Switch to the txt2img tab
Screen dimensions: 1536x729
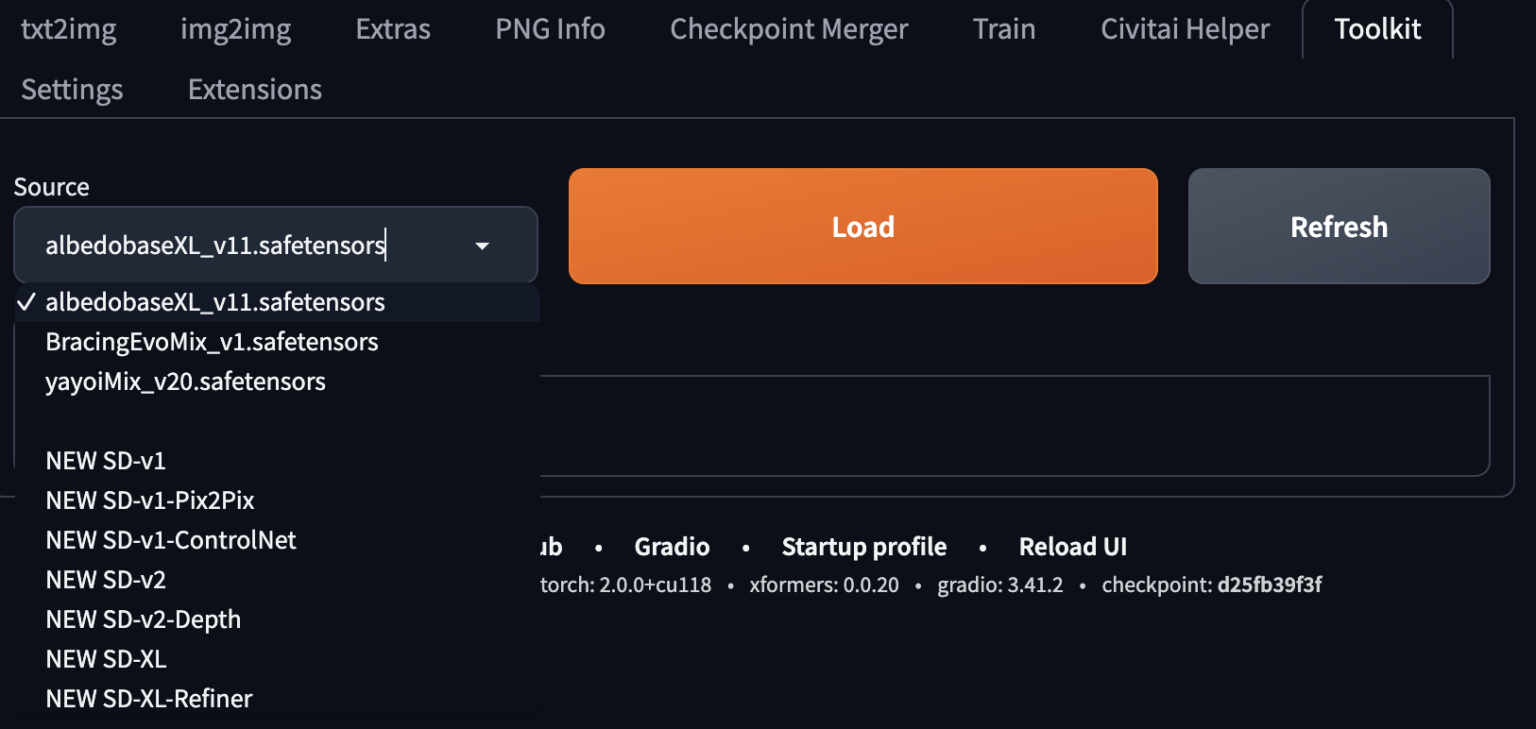(68, 29)
